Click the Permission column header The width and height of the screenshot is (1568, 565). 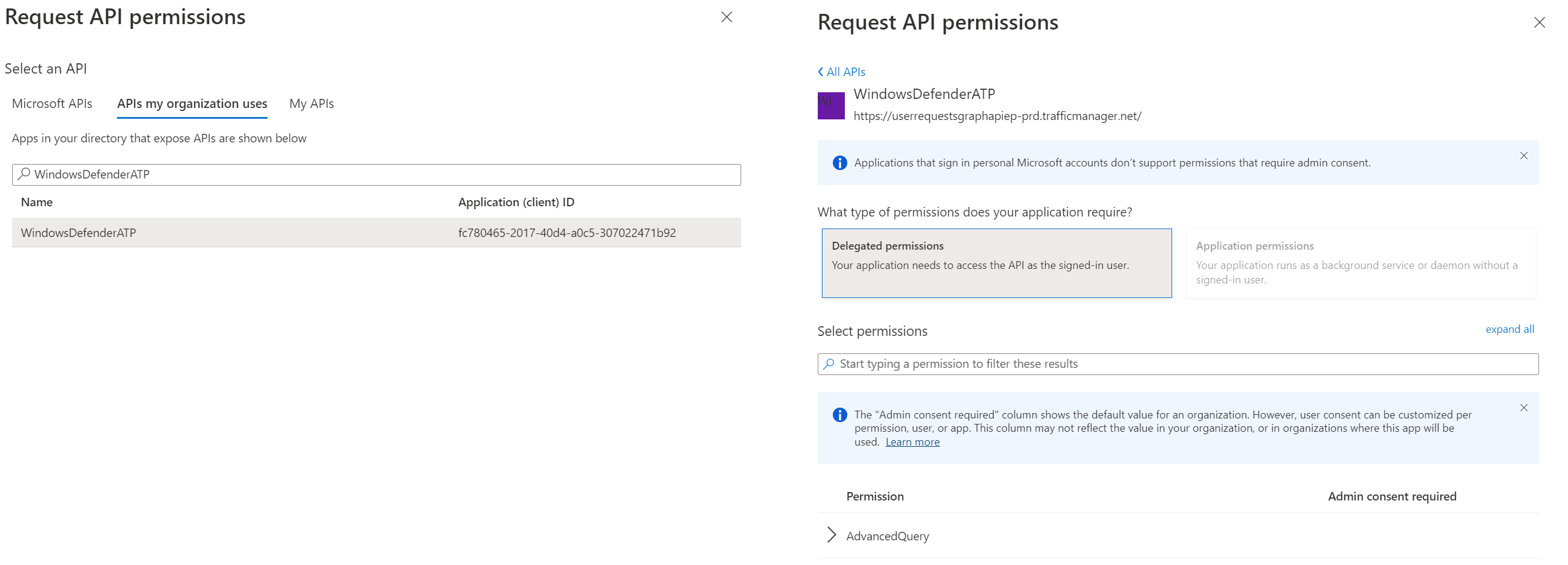(874, 496)
